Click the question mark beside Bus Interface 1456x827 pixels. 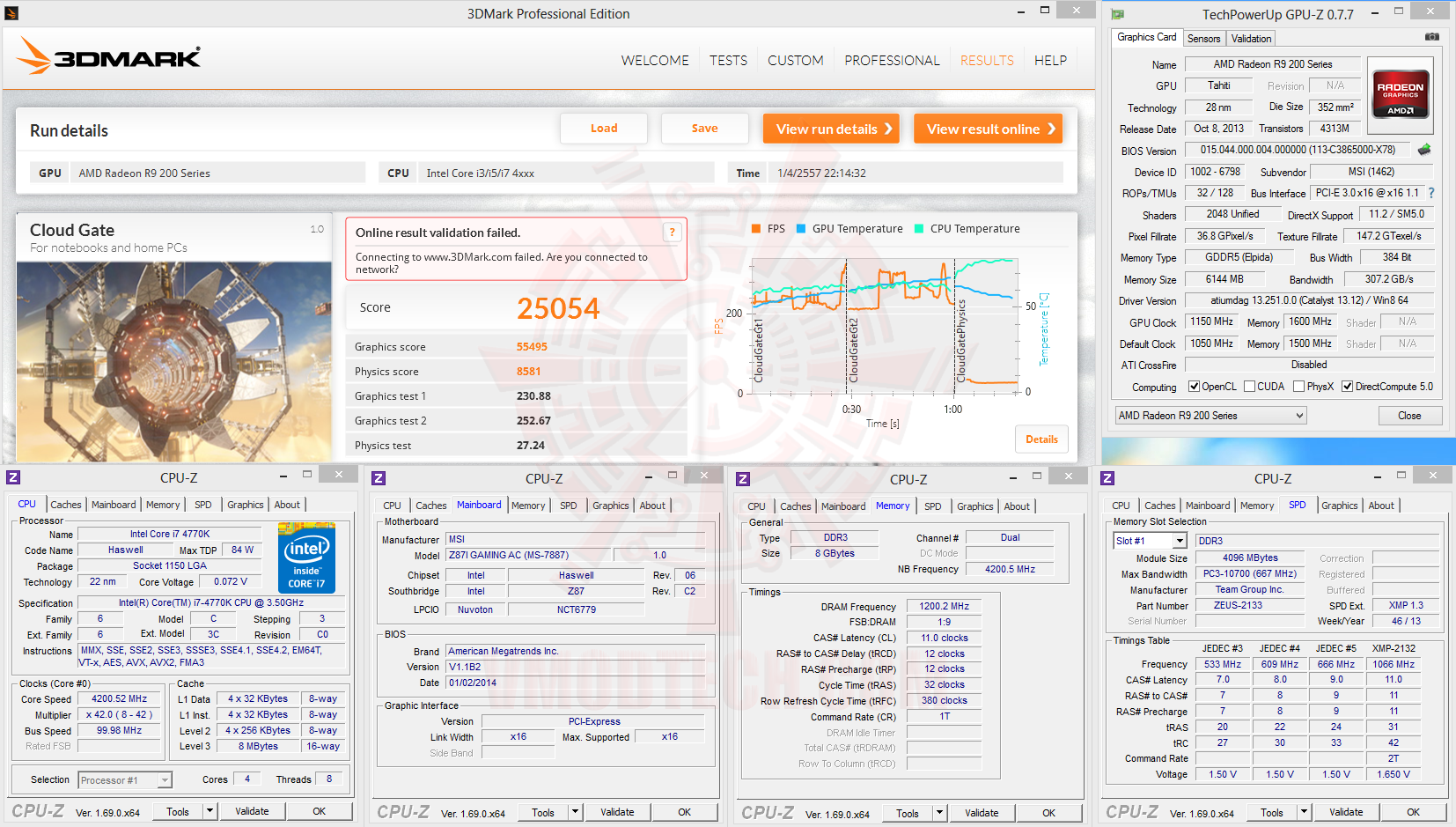tap(1431, 193)
